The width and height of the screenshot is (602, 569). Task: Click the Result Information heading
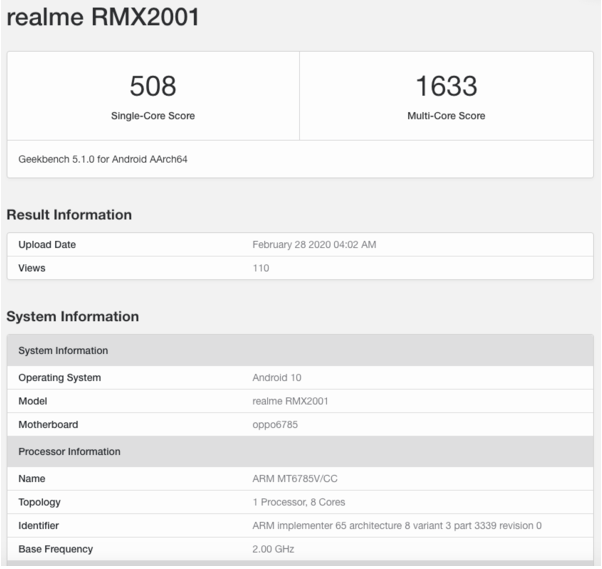pos(69,215)
